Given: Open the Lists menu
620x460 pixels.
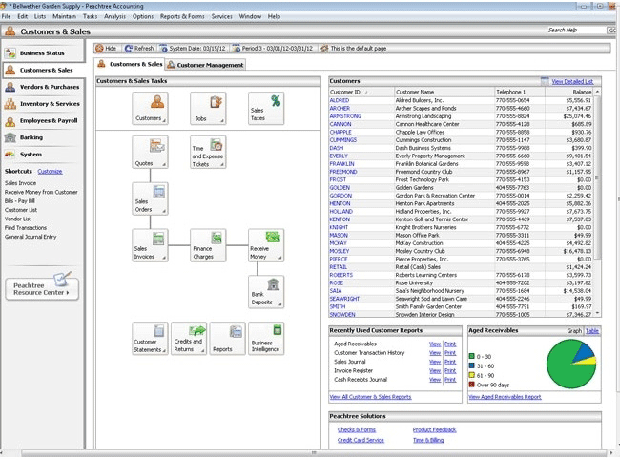Looking at the screenshot, I should click(x=40, y=16).
